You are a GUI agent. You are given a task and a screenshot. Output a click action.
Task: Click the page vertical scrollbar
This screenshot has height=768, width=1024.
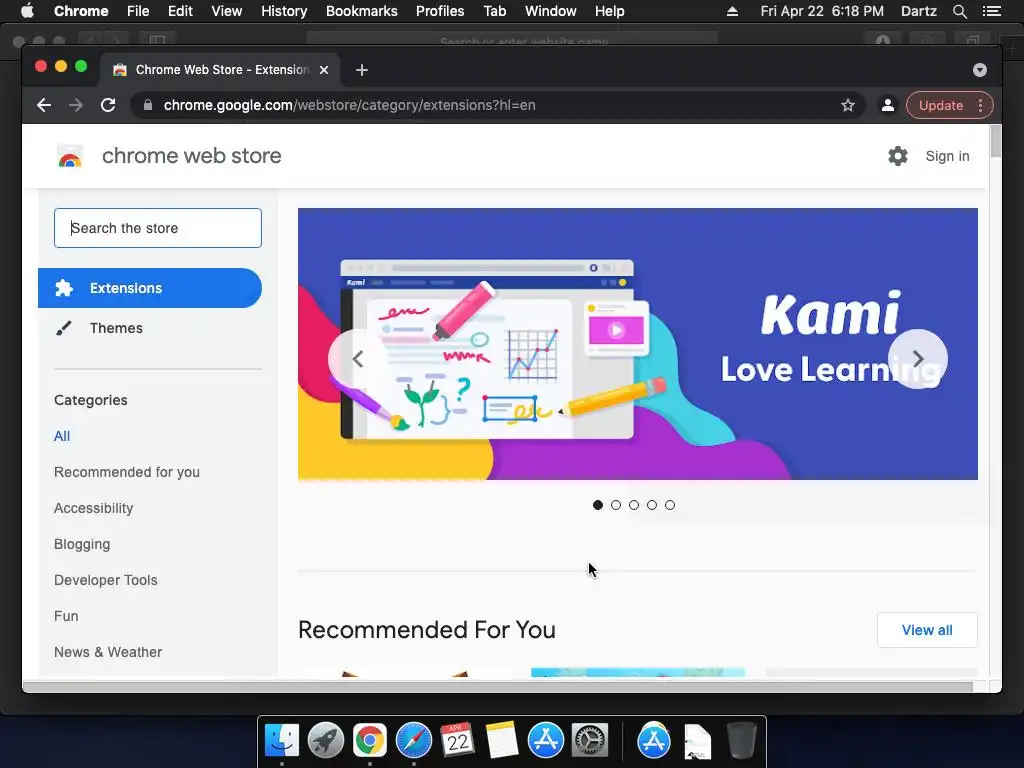995,142
